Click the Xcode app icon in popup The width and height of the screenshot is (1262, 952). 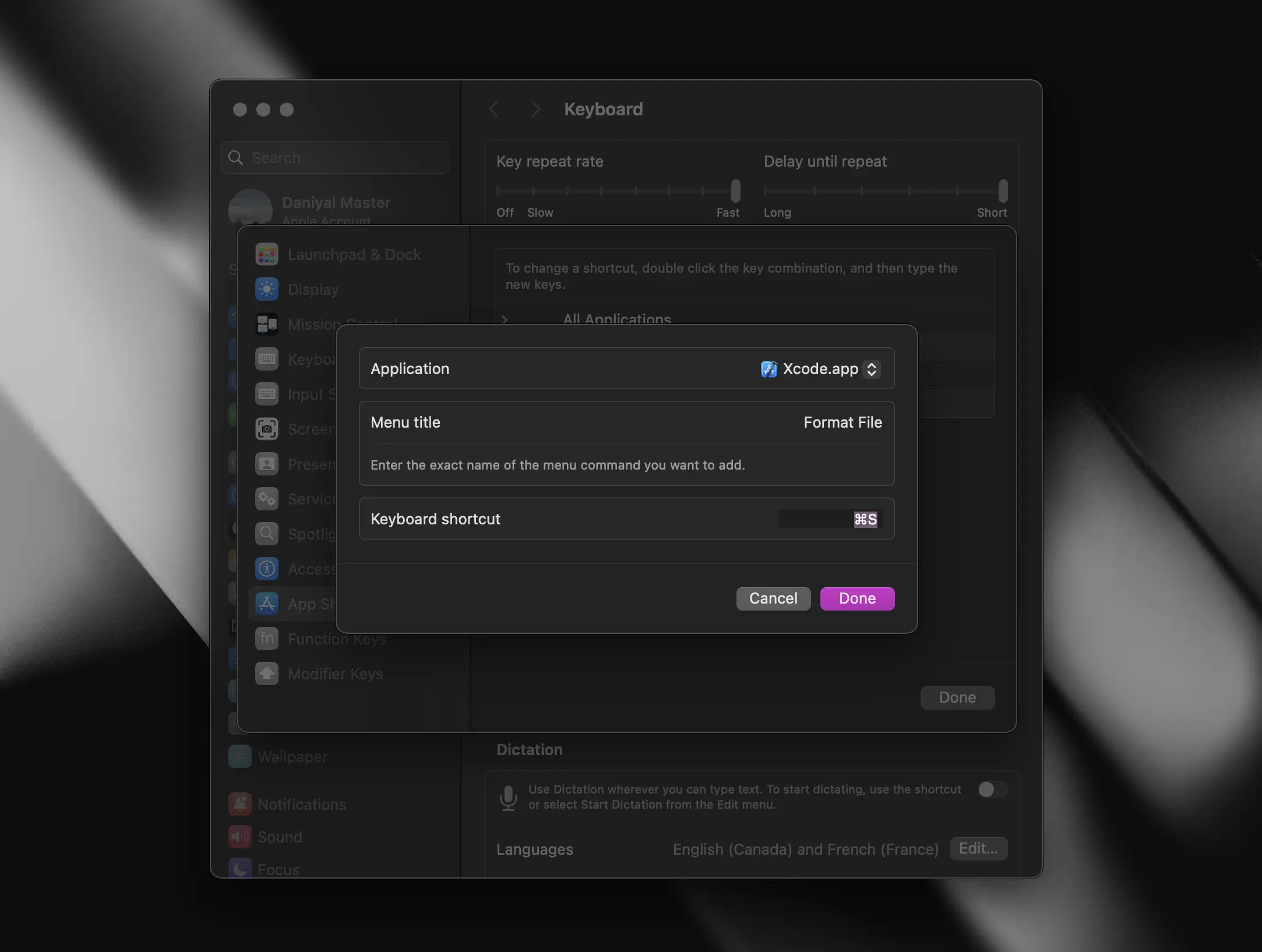click(769, 369)
